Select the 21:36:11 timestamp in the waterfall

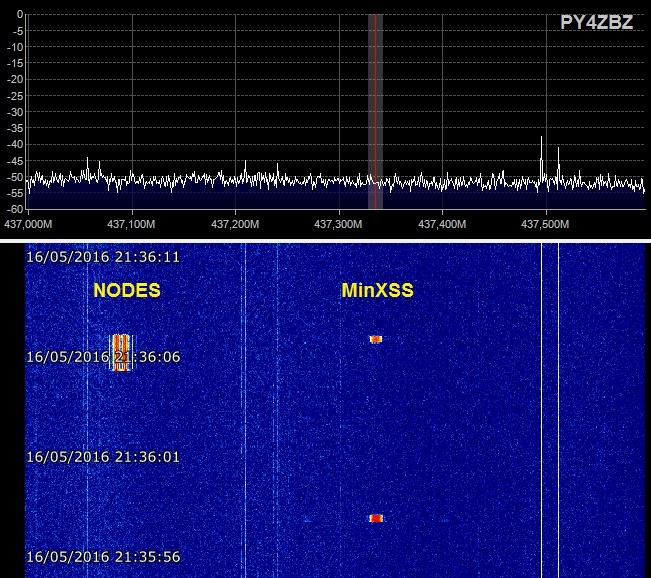[x=104, y=257]
